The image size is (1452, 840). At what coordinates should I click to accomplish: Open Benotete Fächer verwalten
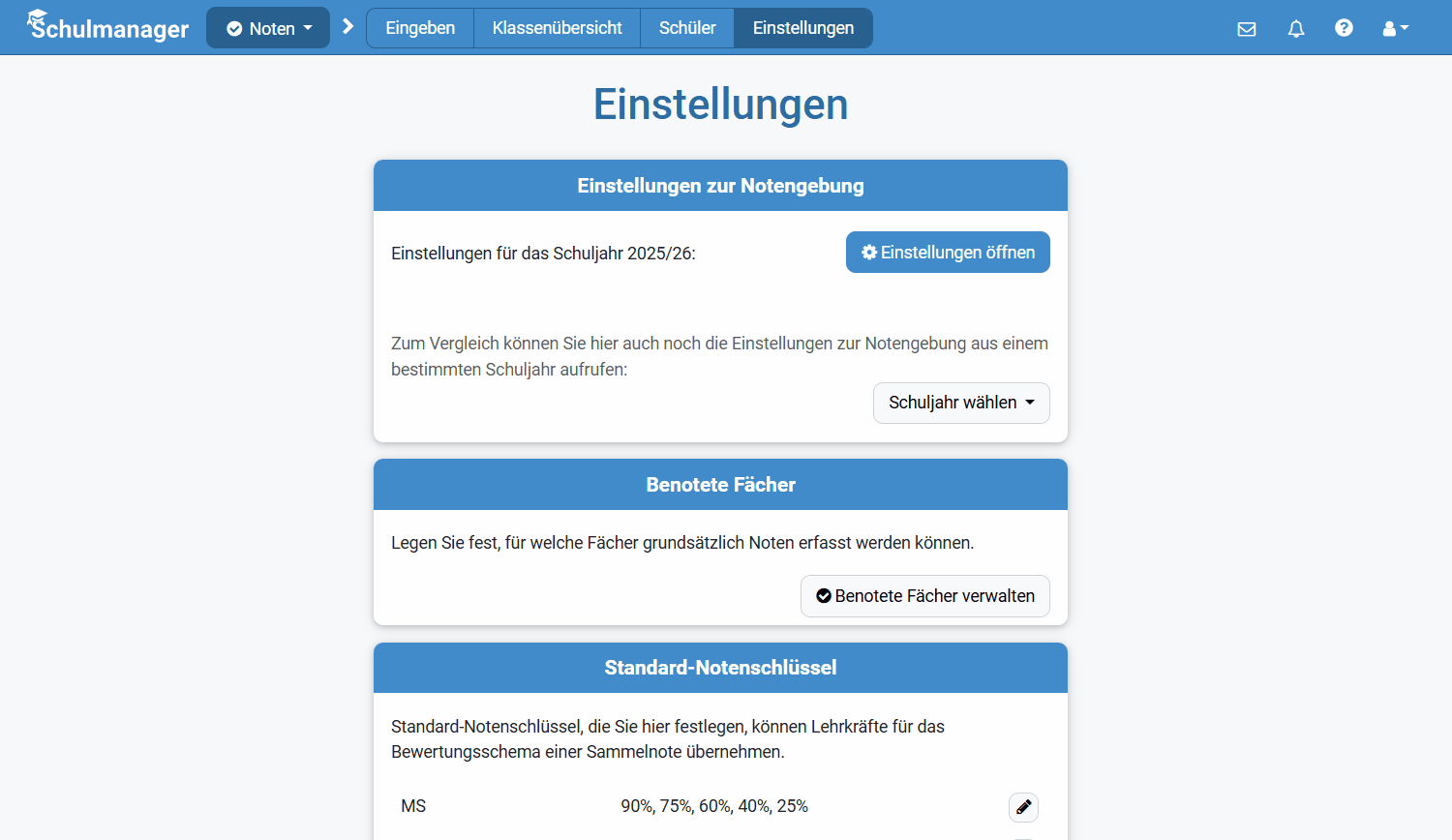coord(924,596)
